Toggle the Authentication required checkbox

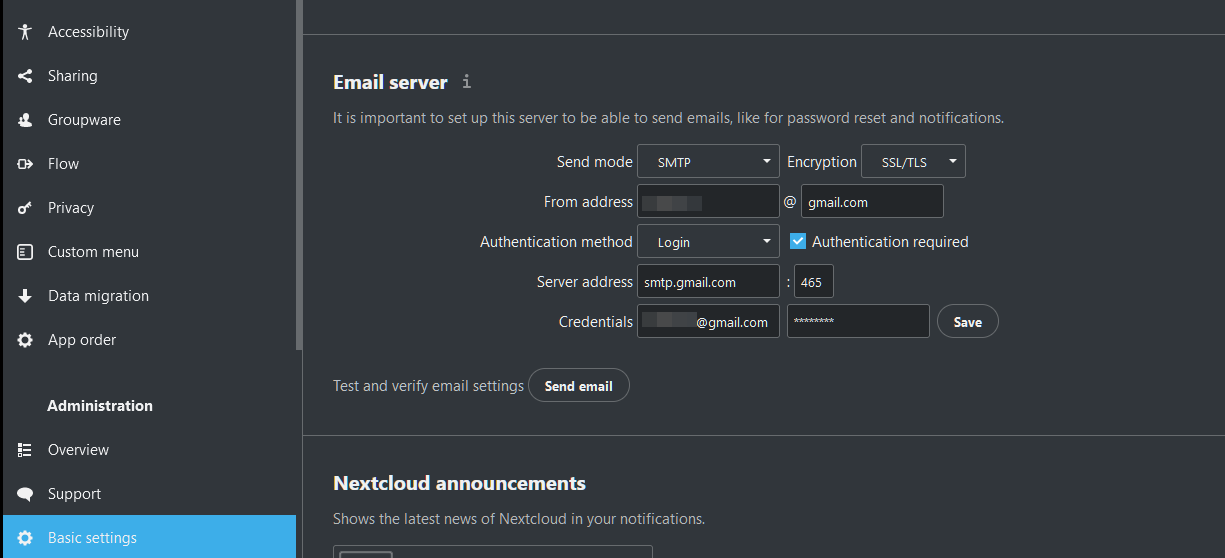click(798, 241)
